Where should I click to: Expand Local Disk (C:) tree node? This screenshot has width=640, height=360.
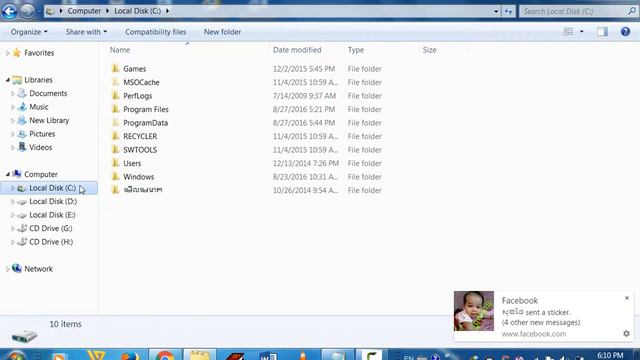[13, 188]
